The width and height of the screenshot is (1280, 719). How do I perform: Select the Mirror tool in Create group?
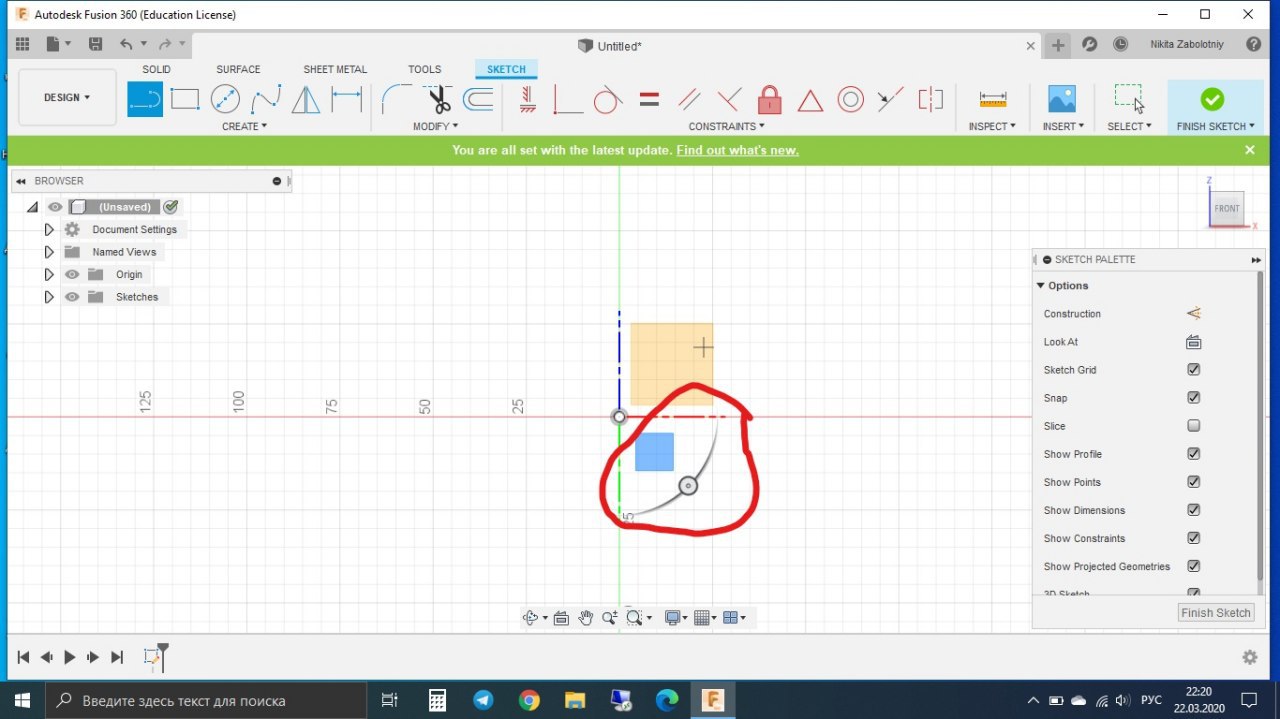[x=306, y=99]
